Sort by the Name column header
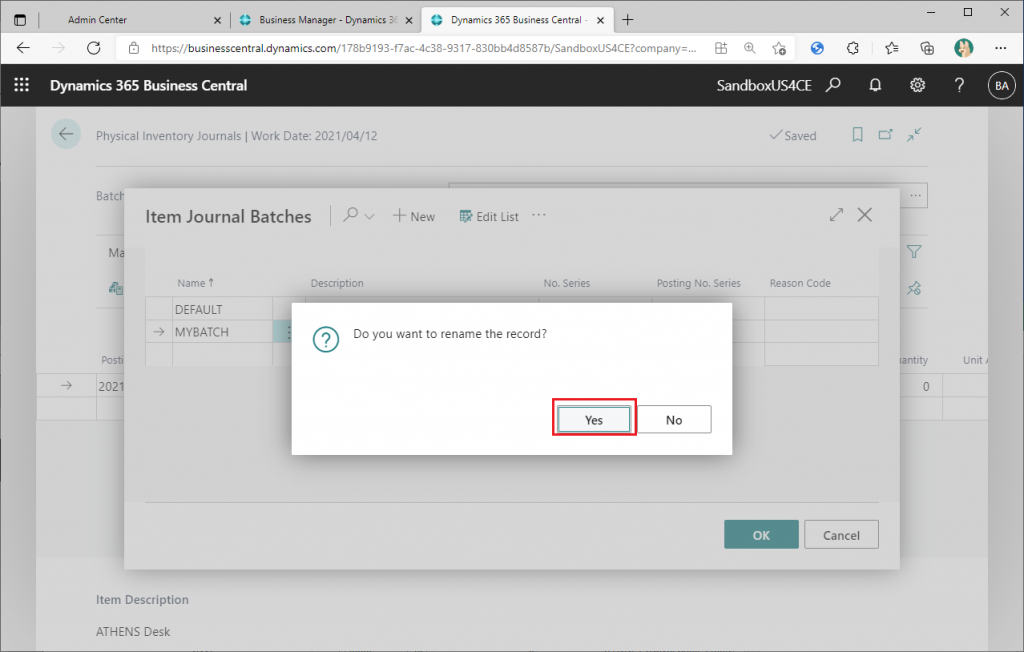This screenshot has width=1024, height=652. pyautogui.click(x=195, y=283)
